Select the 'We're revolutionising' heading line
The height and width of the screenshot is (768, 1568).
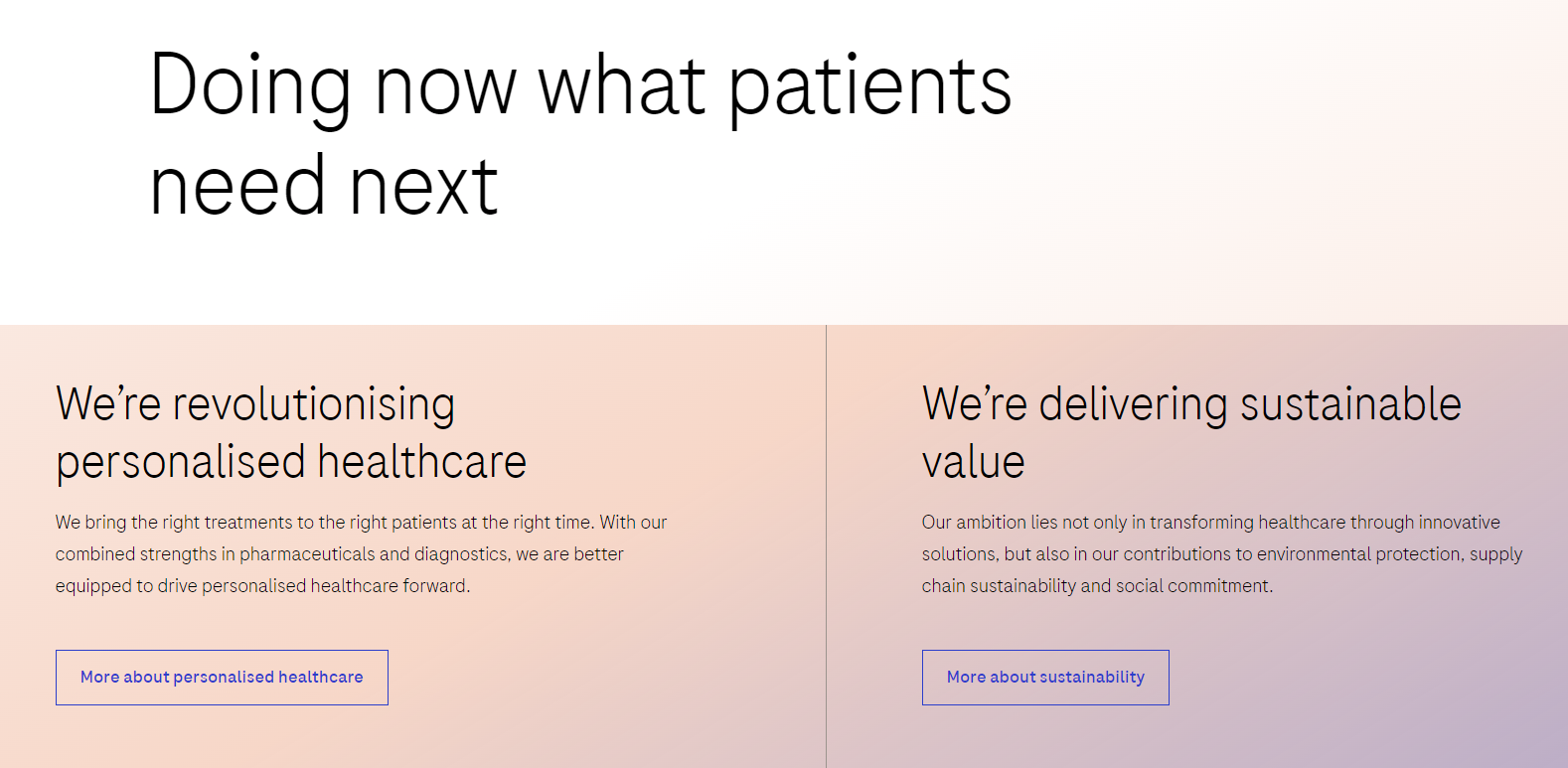[255, 404]
